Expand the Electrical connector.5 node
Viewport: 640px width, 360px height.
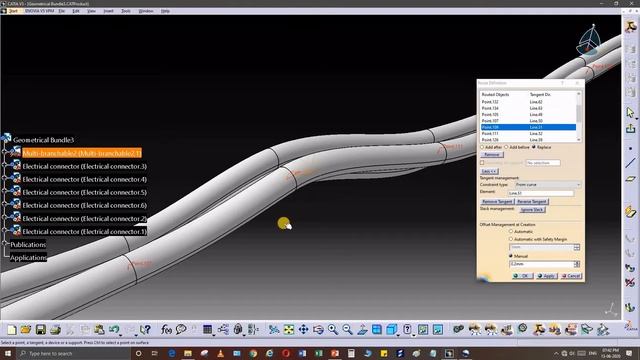(x=4, y=191)
